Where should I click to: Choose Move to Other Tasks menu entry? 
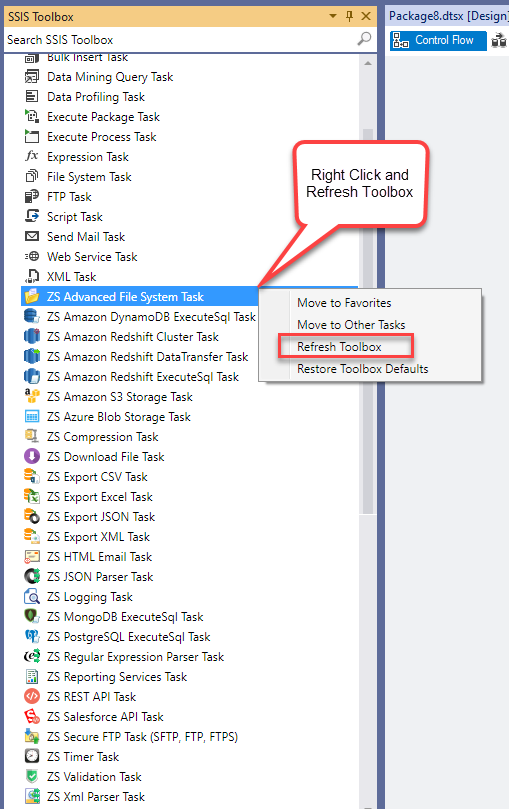coord(351,325)
